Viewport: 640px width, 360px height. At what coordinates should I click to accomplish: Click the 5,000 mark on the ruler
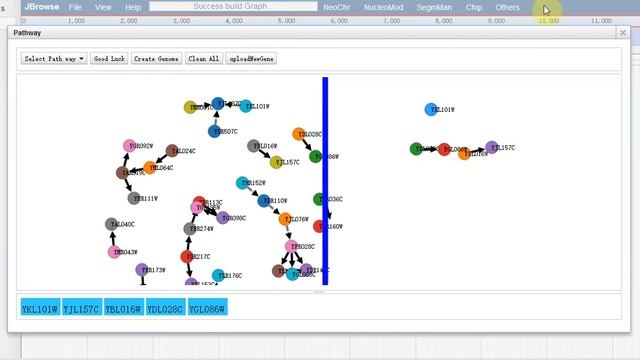pos(287,21)
